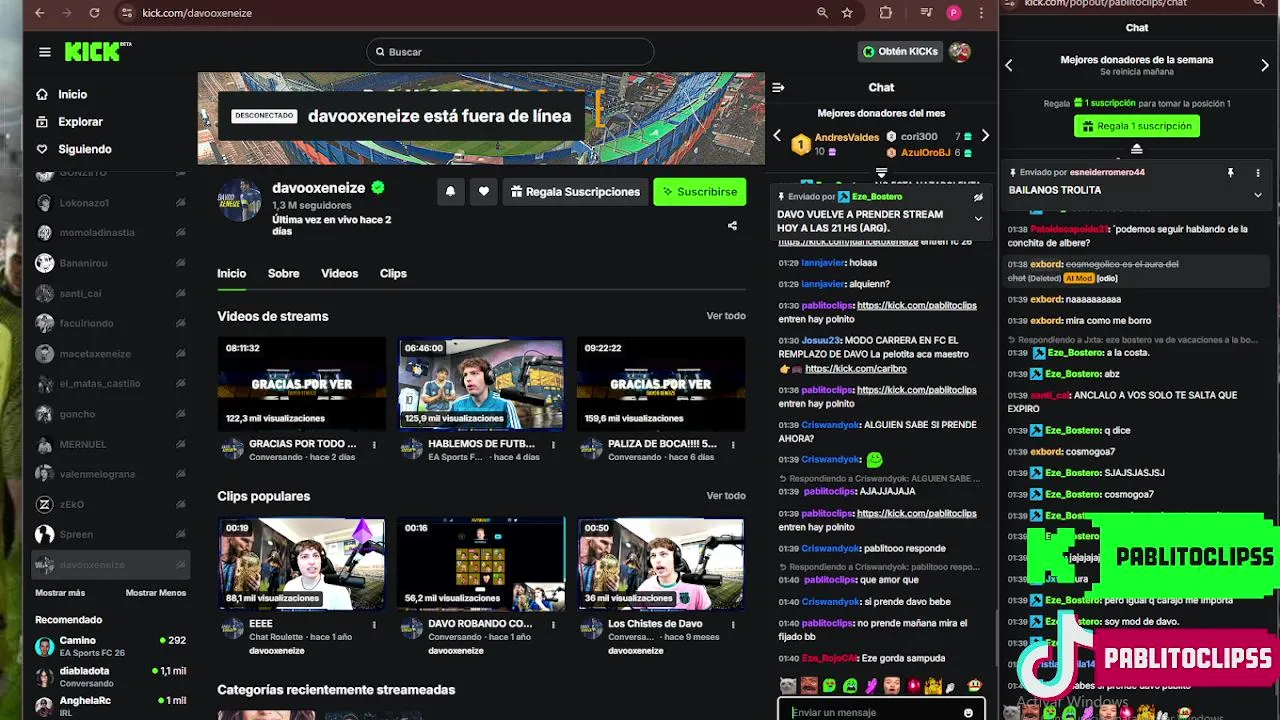The height and width of the screenshot is (720, 1280).
Task: Insert the cat emote in main chat
Action: click(787, 686)
